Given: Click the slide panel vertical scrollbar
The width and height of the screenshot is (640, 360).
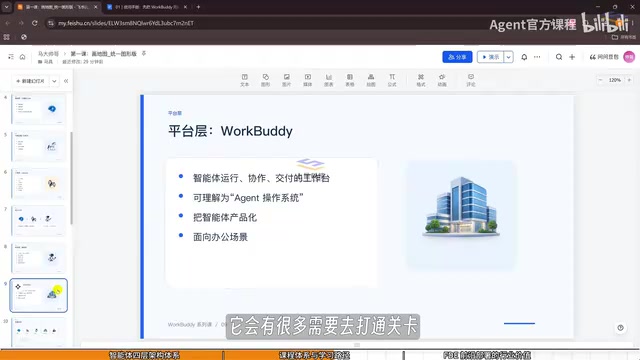Looking at the screenshot, I should tap(71, 178).
